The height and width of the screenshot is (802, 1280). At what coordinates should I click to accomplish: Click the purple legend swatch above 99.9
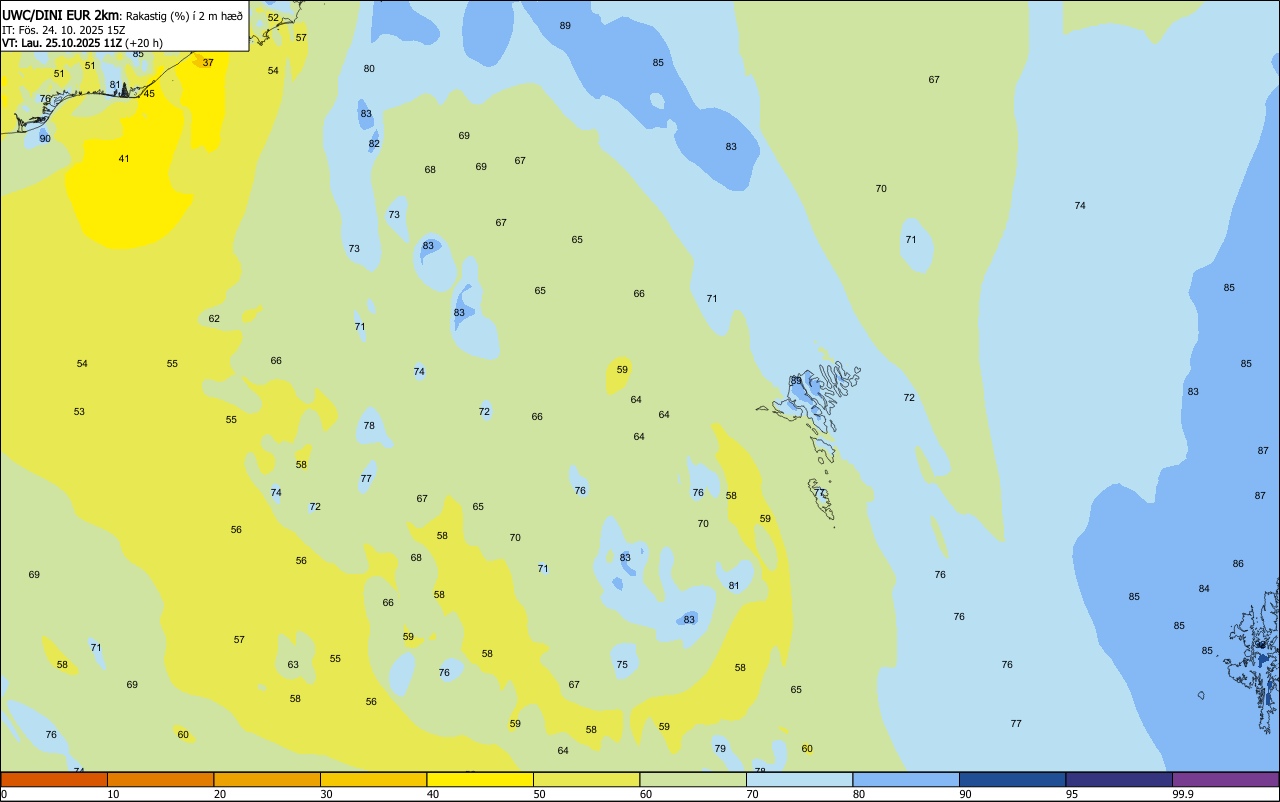coord(1225,779)
